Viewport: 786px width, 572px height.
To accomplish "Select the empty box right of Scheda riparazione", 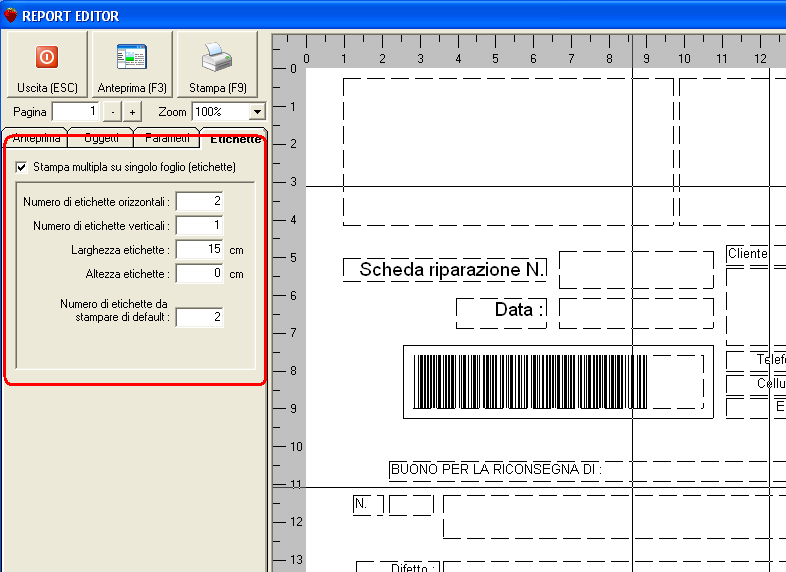I will point(637,270).
